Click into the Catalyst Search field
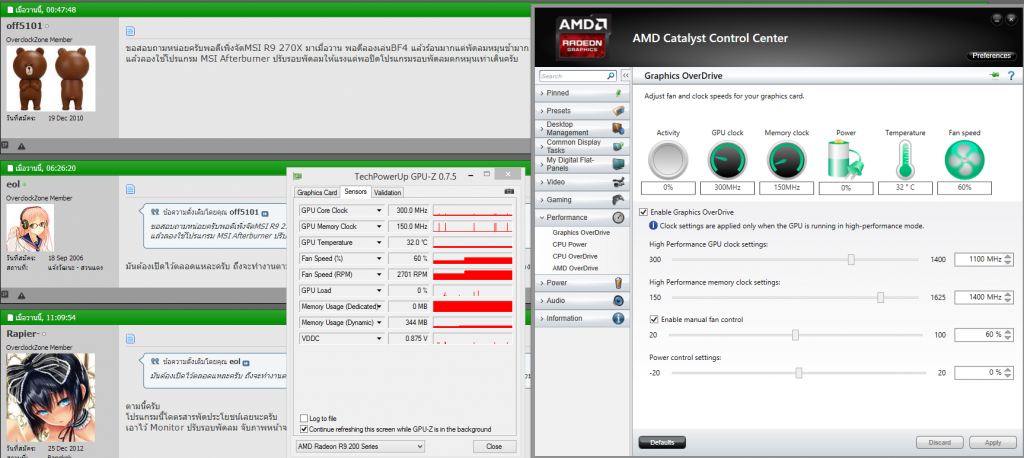Screen dimensions: 1024x458 tap(572, 76)
